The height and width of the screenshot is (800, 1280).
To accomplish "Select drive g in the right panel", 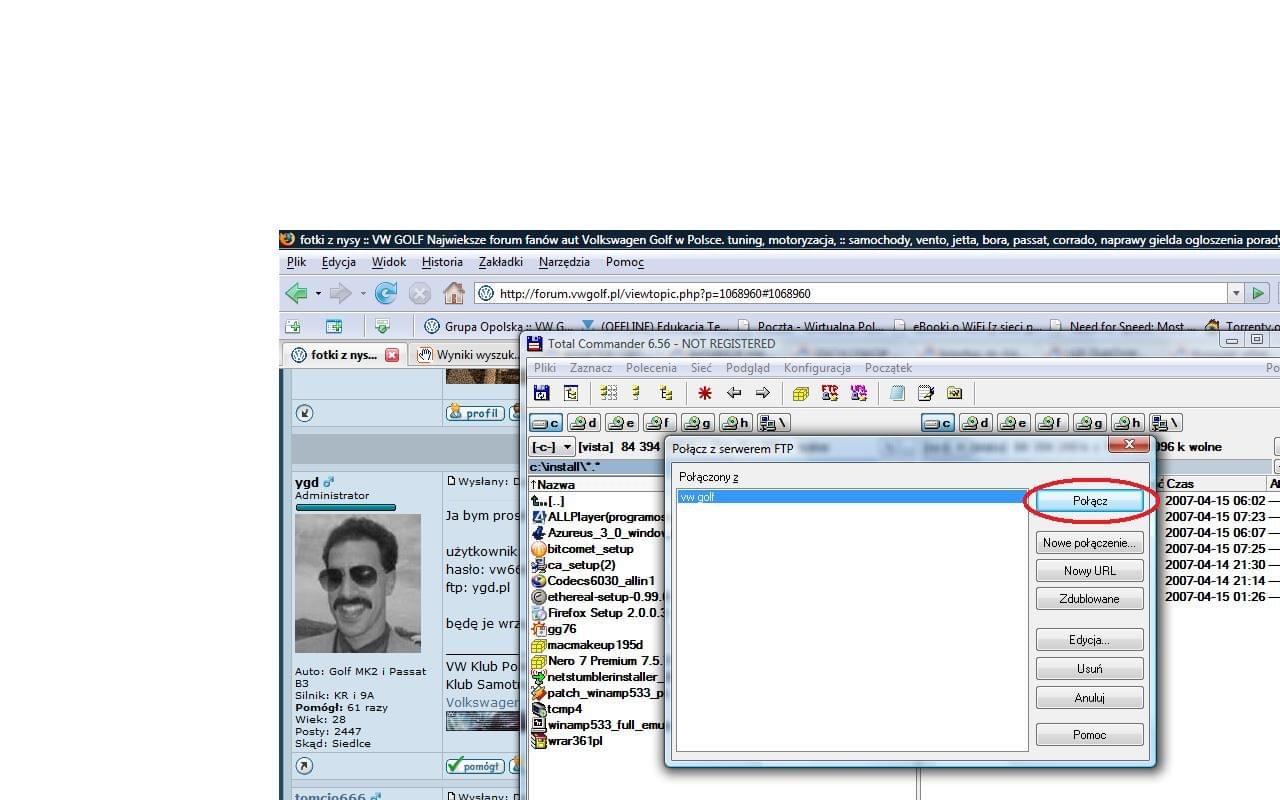I will point(1090,423).
